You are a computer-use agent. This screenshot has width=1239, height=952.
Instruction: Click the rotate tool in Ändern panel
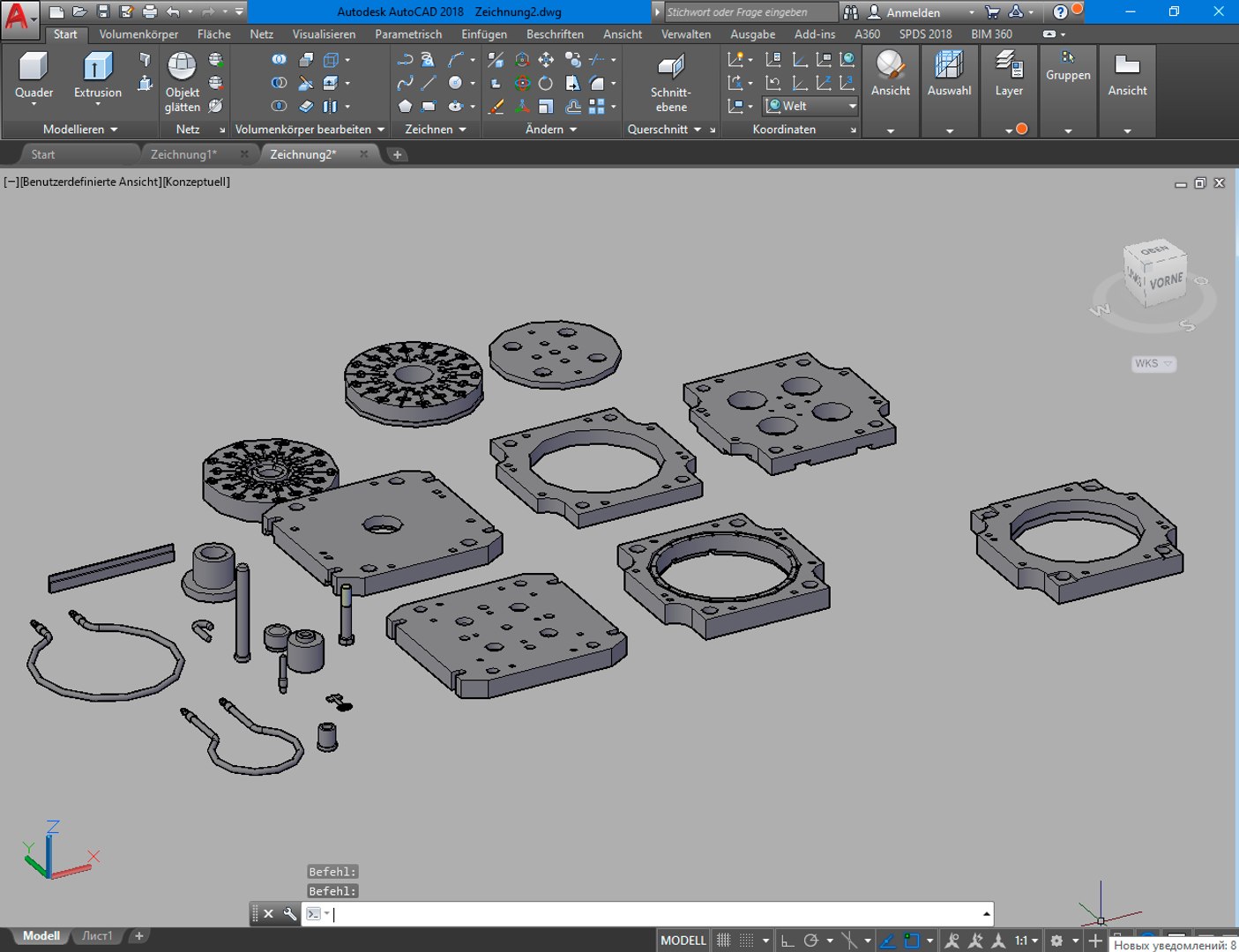click(546, 83)
